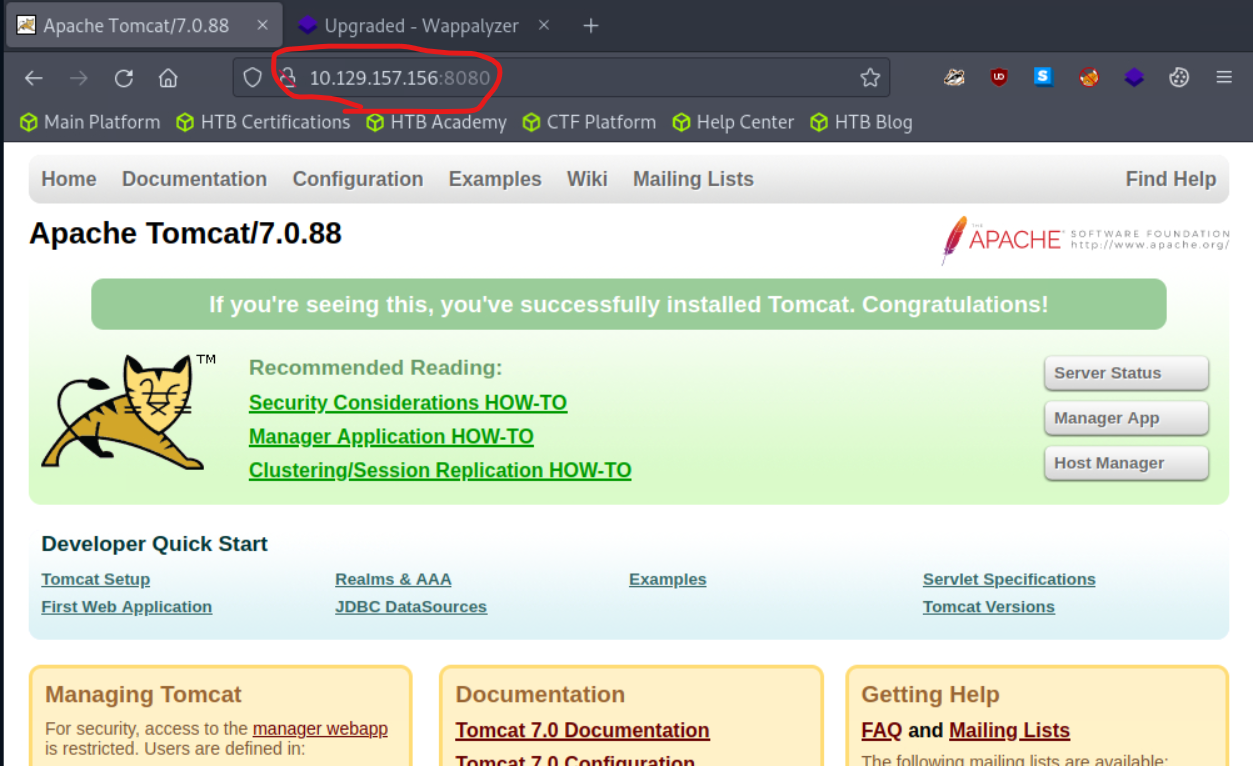Switch to the Upgraded - Wappalyzer tab
The width and height of the screenshot is (1253, 766).
[425, 26]
